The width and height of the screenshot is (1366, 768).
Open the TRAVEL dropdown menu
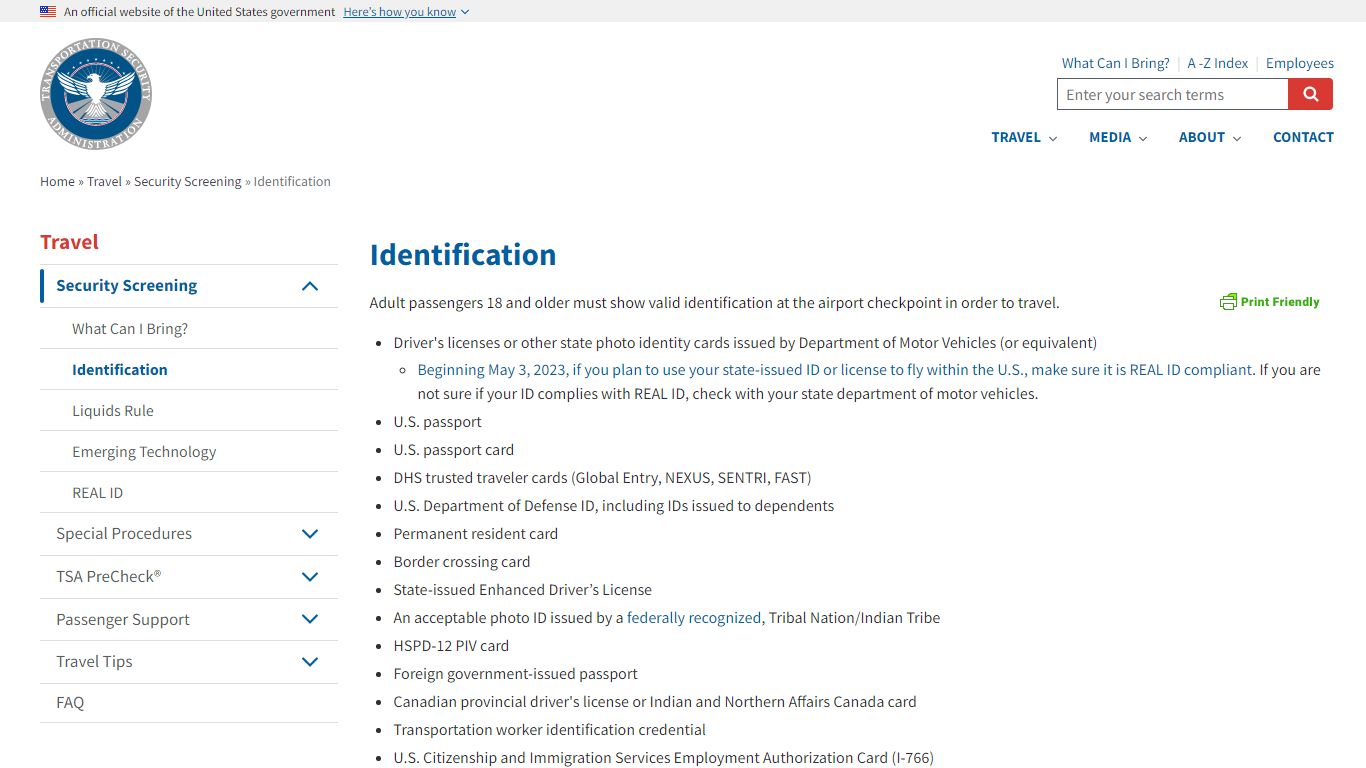coord(1024,137)
